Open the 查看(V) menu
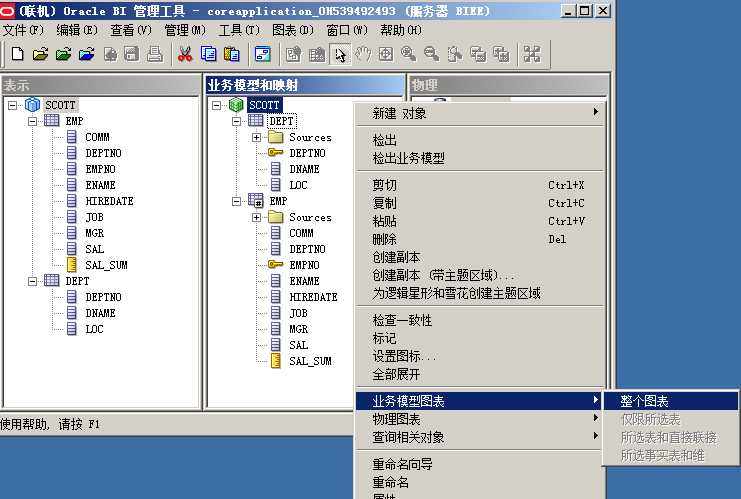This screenshot has height=499, width=741. pos(131,30)
